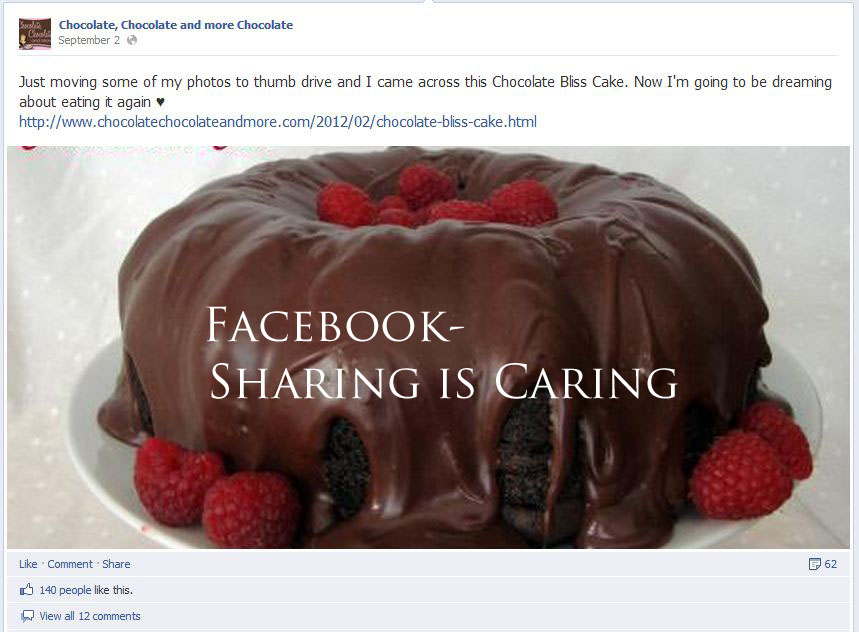Click the raspberries on the plate's right side

[751, 461]
